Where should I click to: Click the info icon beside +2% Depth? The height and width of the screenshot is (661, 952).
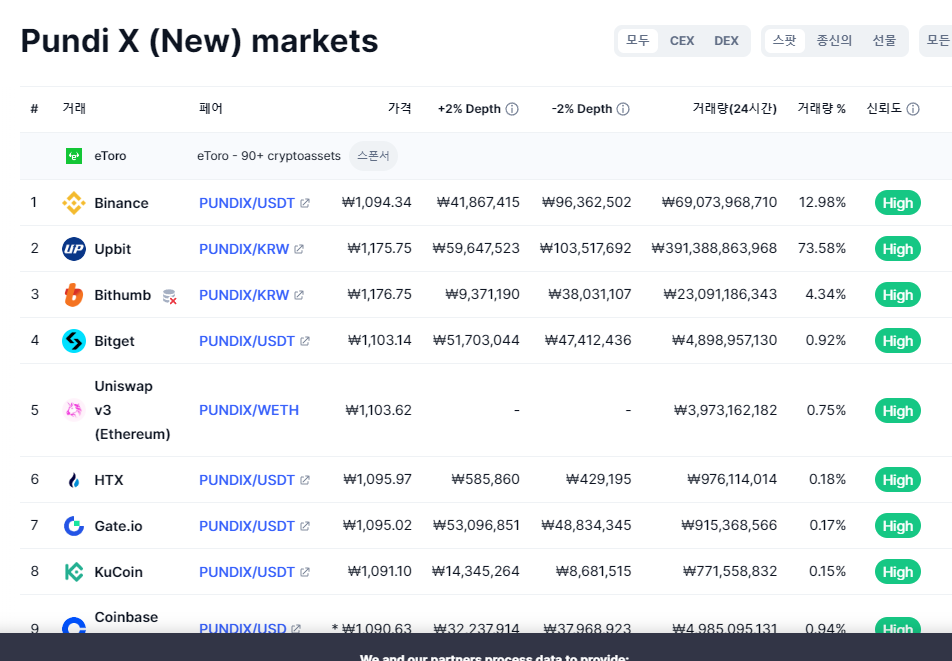[x=512, y=109]
